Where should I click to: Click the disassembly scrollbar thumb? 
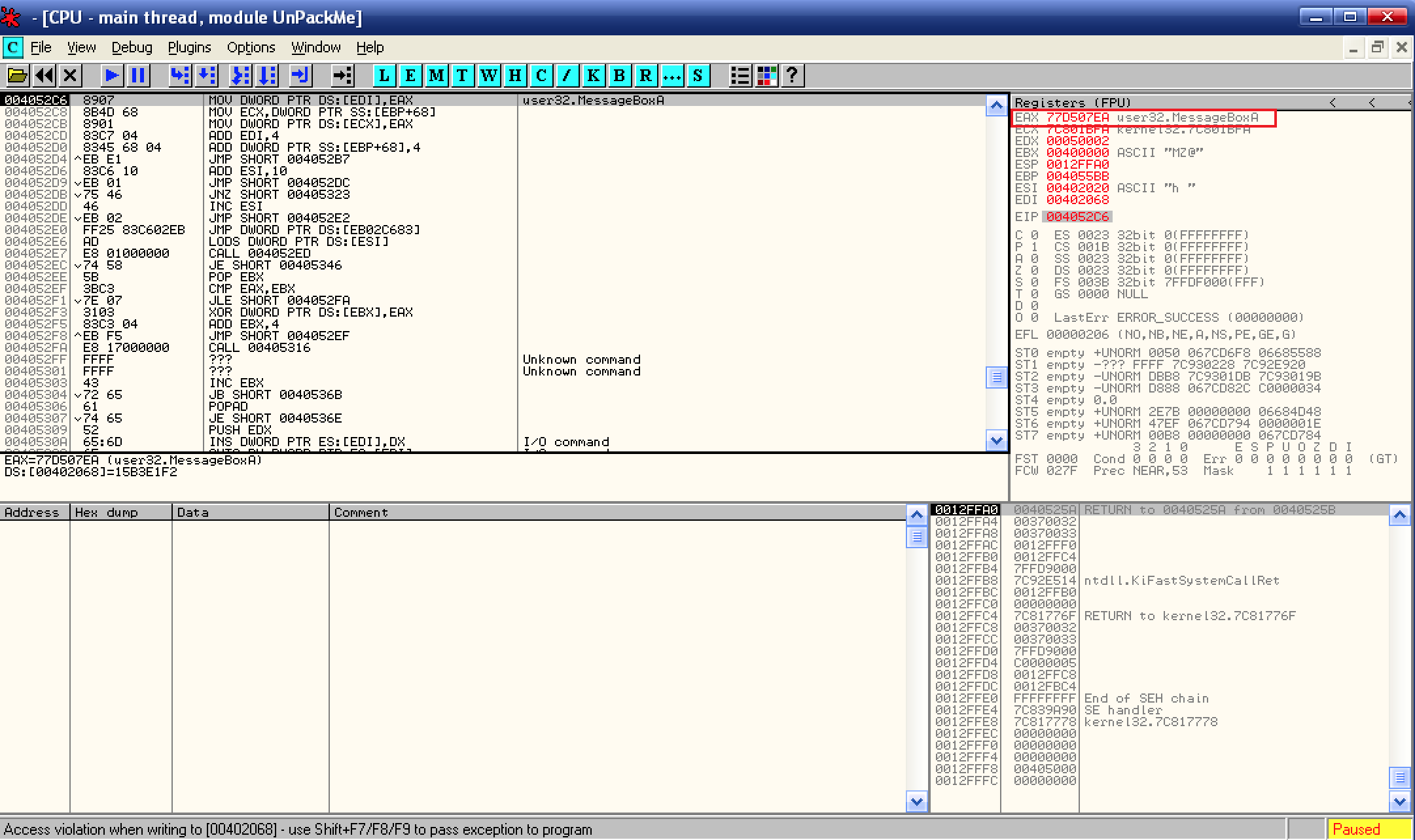(x=995, y=377)
